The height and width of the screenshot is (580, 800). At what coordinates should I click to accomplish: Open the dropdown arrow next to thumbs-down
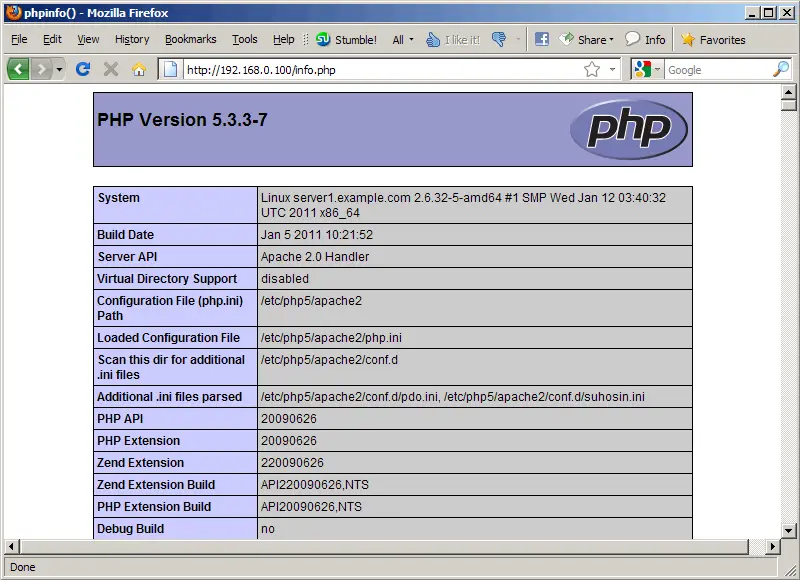518,39
